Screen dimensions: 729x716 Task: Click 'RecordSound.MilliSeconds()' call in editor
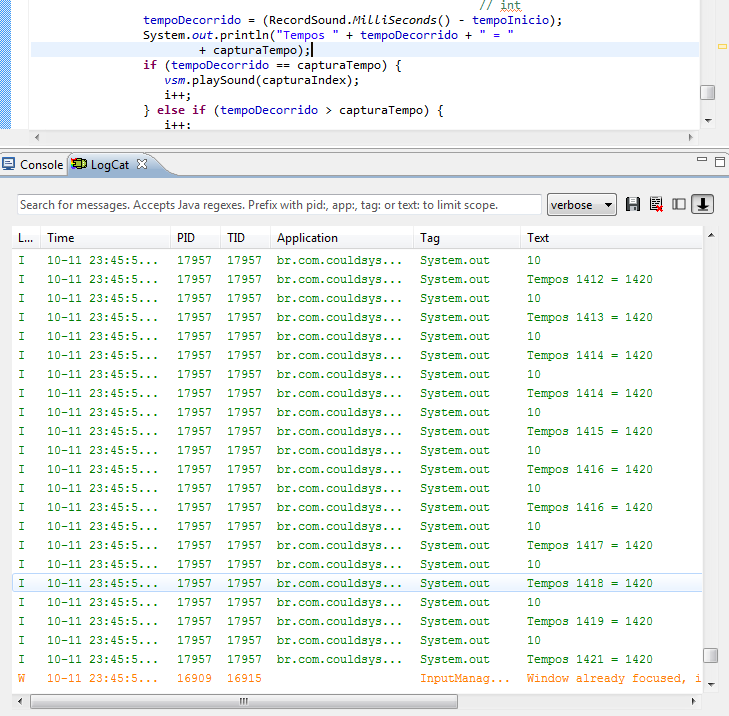click(359, 20)
